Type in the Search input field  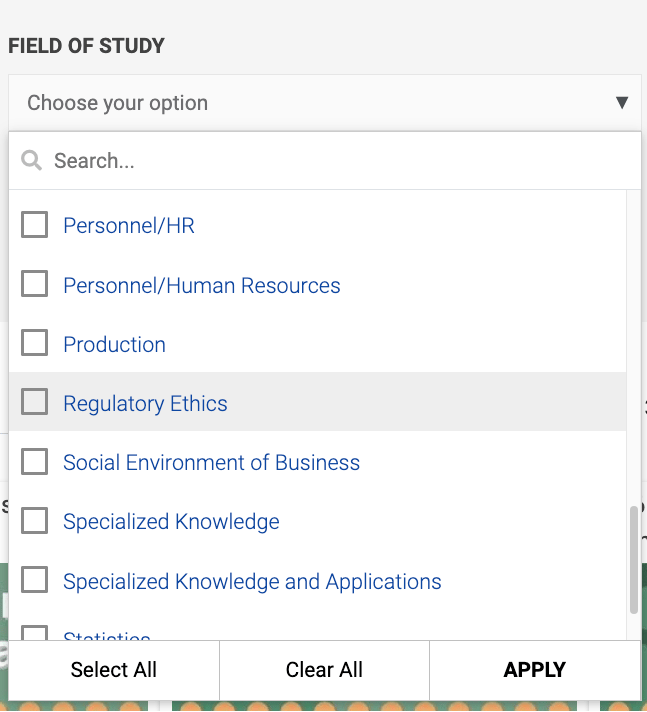tap(340, 161)
